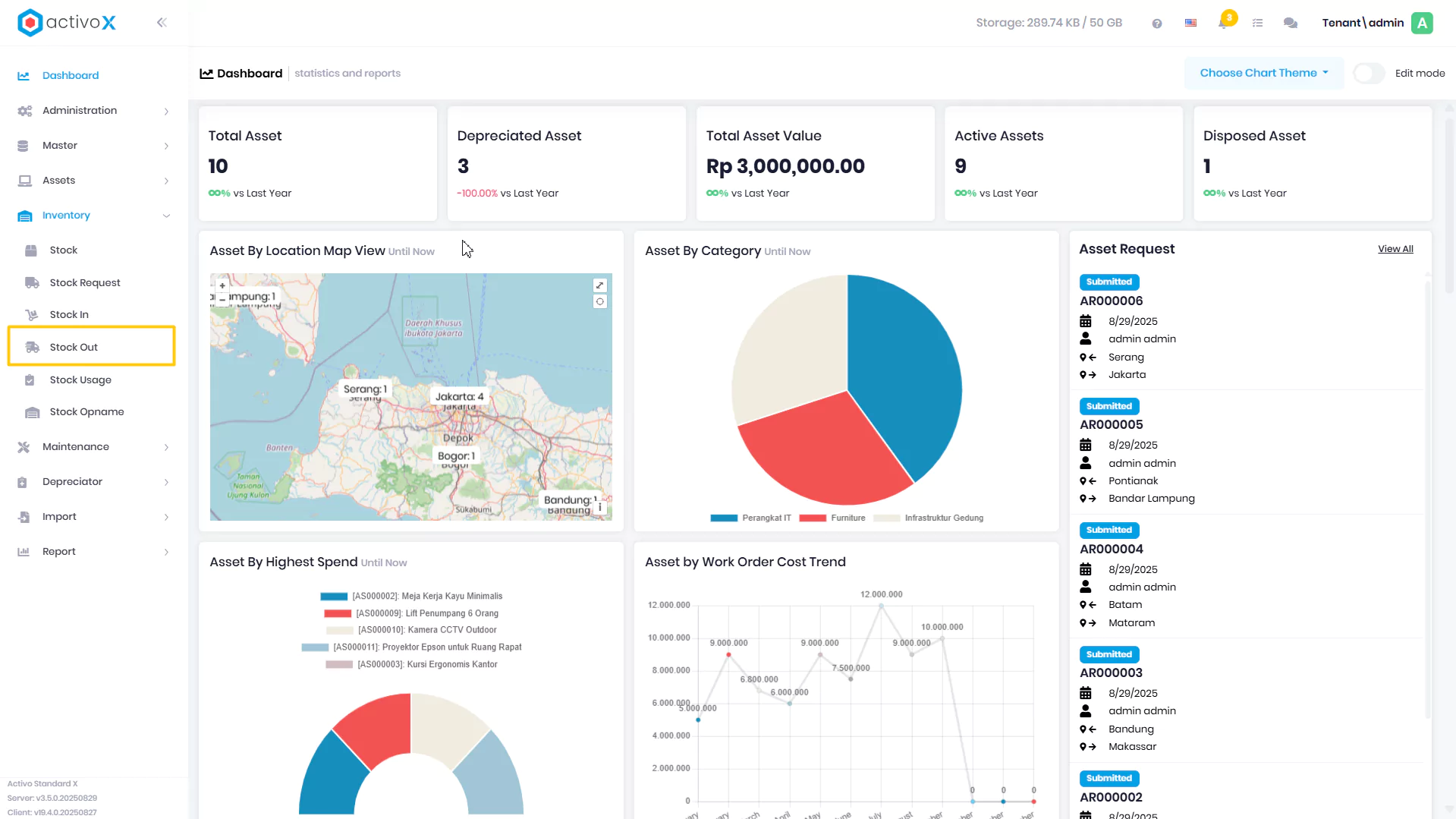This screenshot has width=1456, height=819.
Task: Toggle Infrastruktur Gedung legend in category chart
Action: 928,518
